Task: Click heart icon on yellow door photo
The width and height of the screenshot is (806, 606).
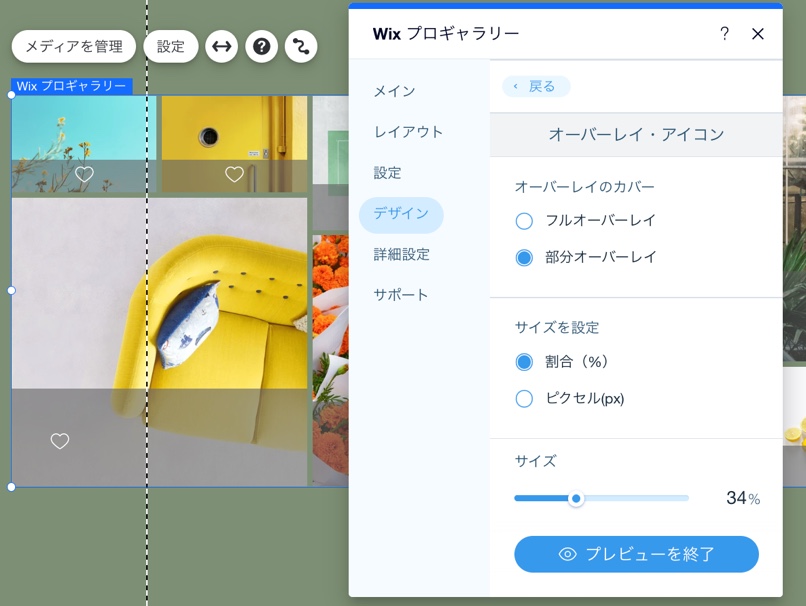Action: click(234, 175)
